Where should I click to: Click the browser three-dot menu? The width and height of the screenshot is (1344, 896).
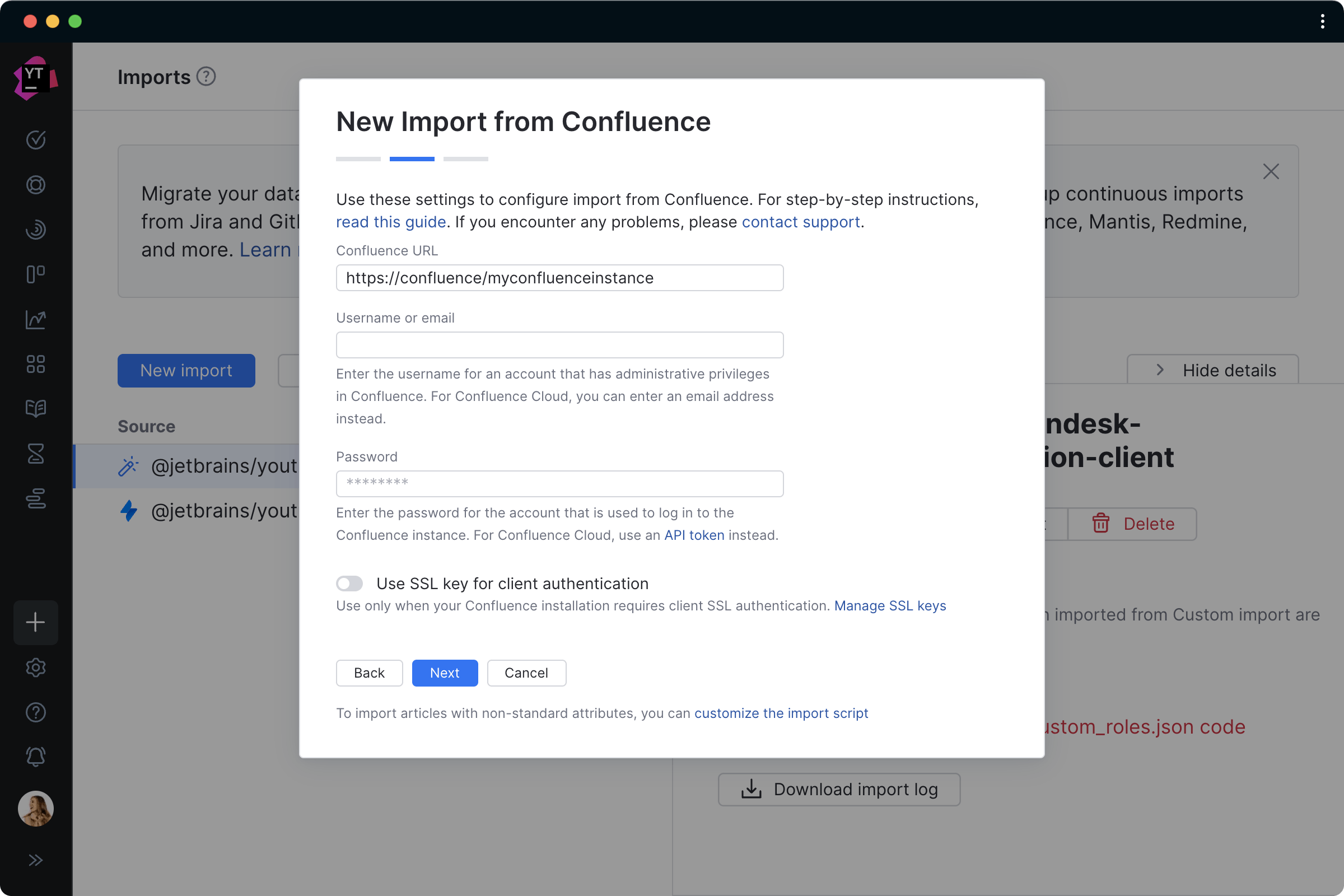pos(1322,22)
